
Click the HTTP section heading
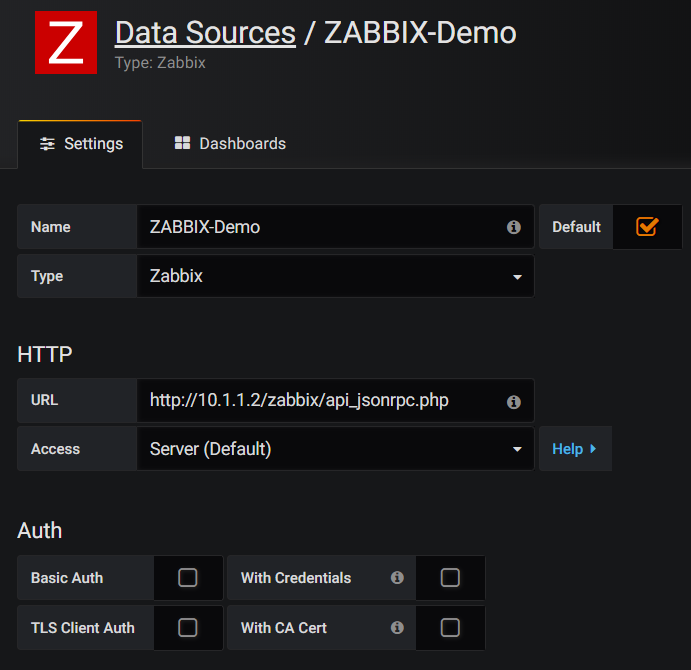(45, 354)
